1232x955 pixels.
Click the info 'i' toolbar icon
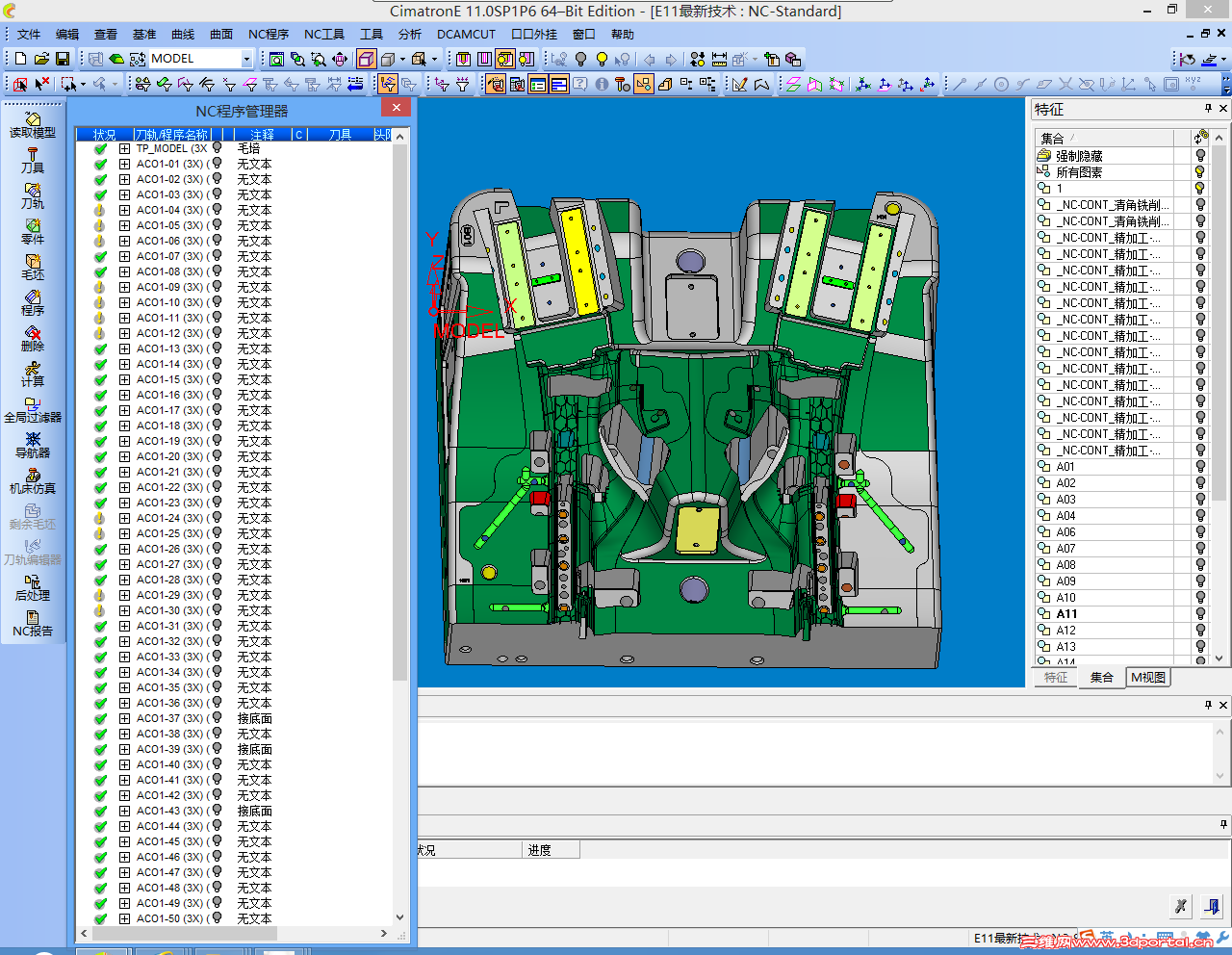tap(602, 84)
